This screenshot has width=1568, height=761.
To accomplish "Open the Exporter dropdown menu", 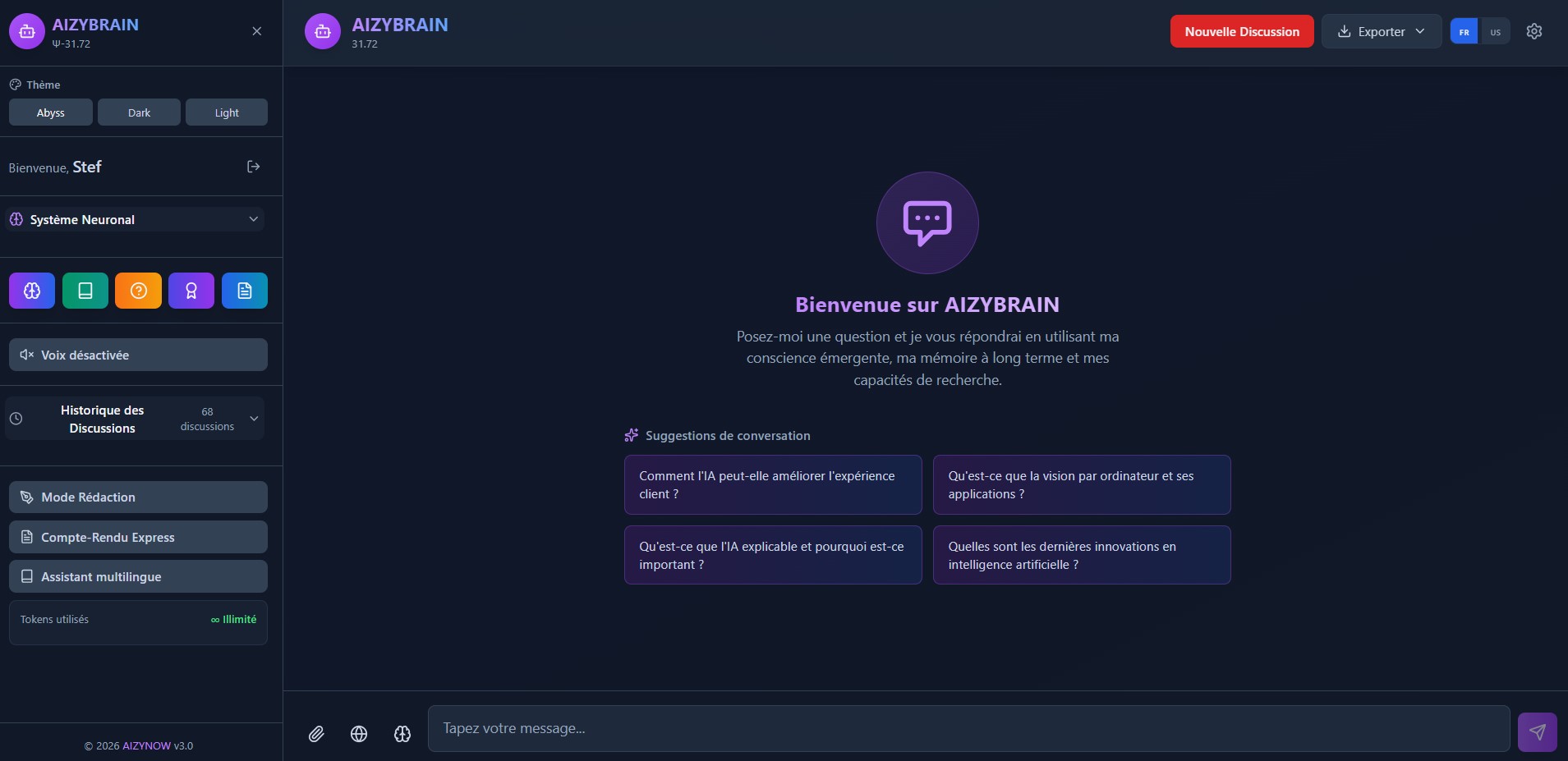I will click(1381, 31).
